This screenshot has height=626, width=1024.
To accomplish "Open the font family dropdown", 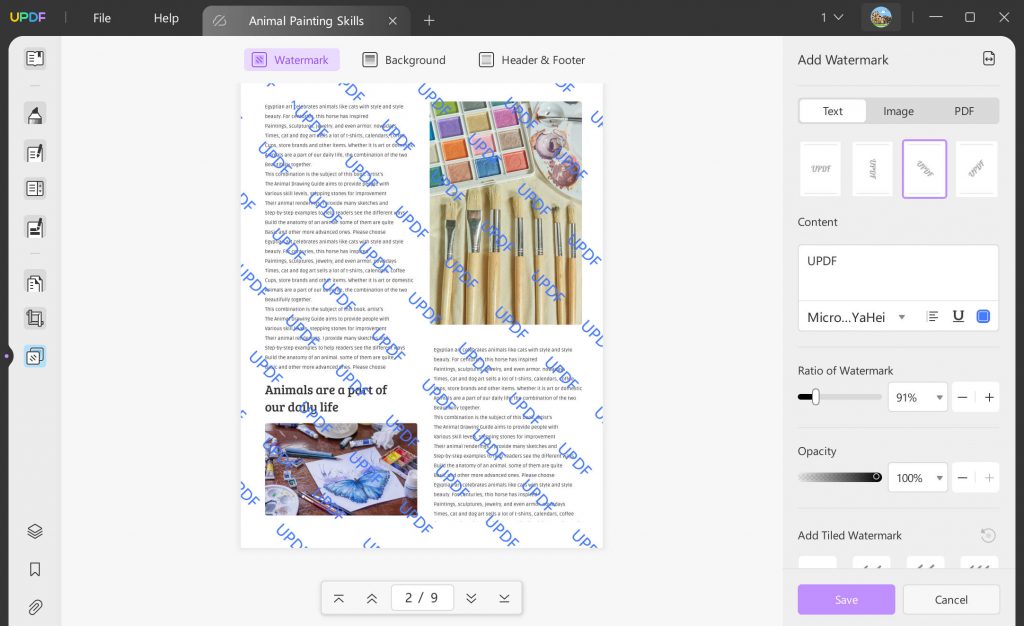I will [855, 316].
